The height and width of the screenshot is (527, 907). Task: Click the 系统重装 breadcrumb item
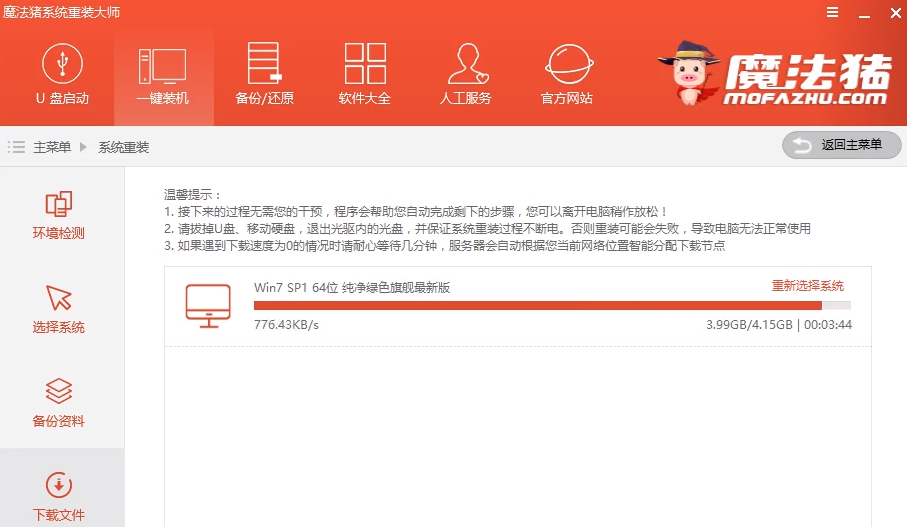[124, 147]
